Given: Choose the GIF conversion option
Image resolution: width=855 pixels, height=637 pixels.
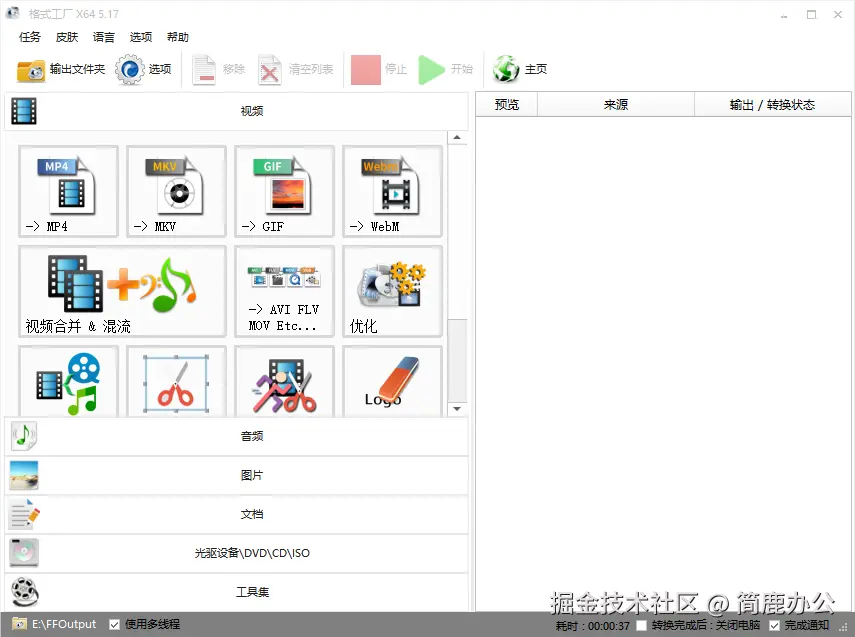Looking at the screenshot, I should pyautogui.click(x=283, y=191).
